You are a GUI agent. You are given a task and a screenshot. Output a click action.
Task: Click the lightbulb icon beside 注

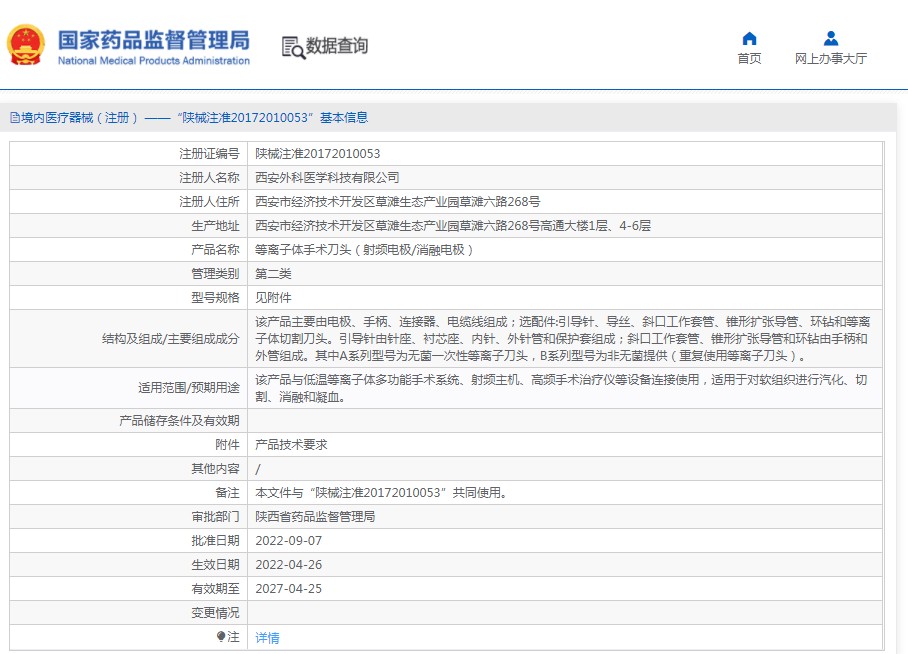(221, 637)
